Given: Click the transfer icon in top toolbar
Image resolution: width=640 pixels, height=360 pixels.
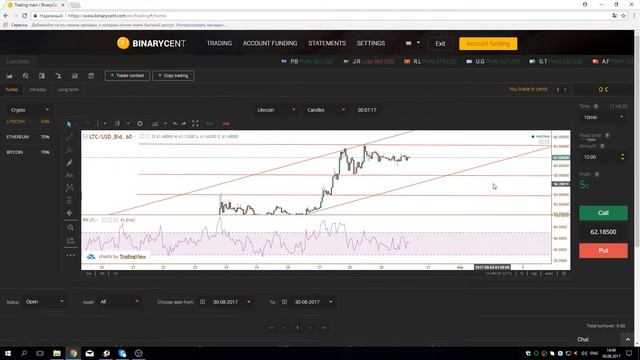Looking at the screenshot, I should click(x=58, y=76).
